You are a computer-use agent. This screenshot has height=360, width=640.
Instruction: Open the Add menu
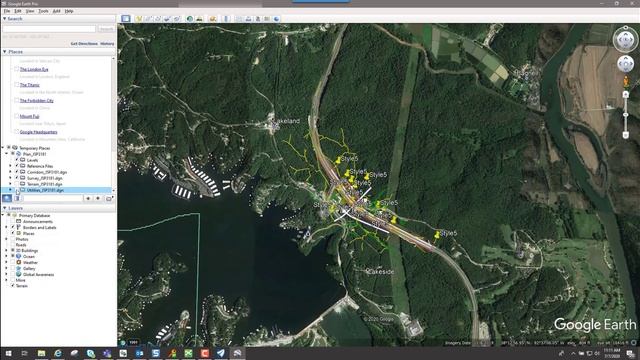tap(56, 11)
